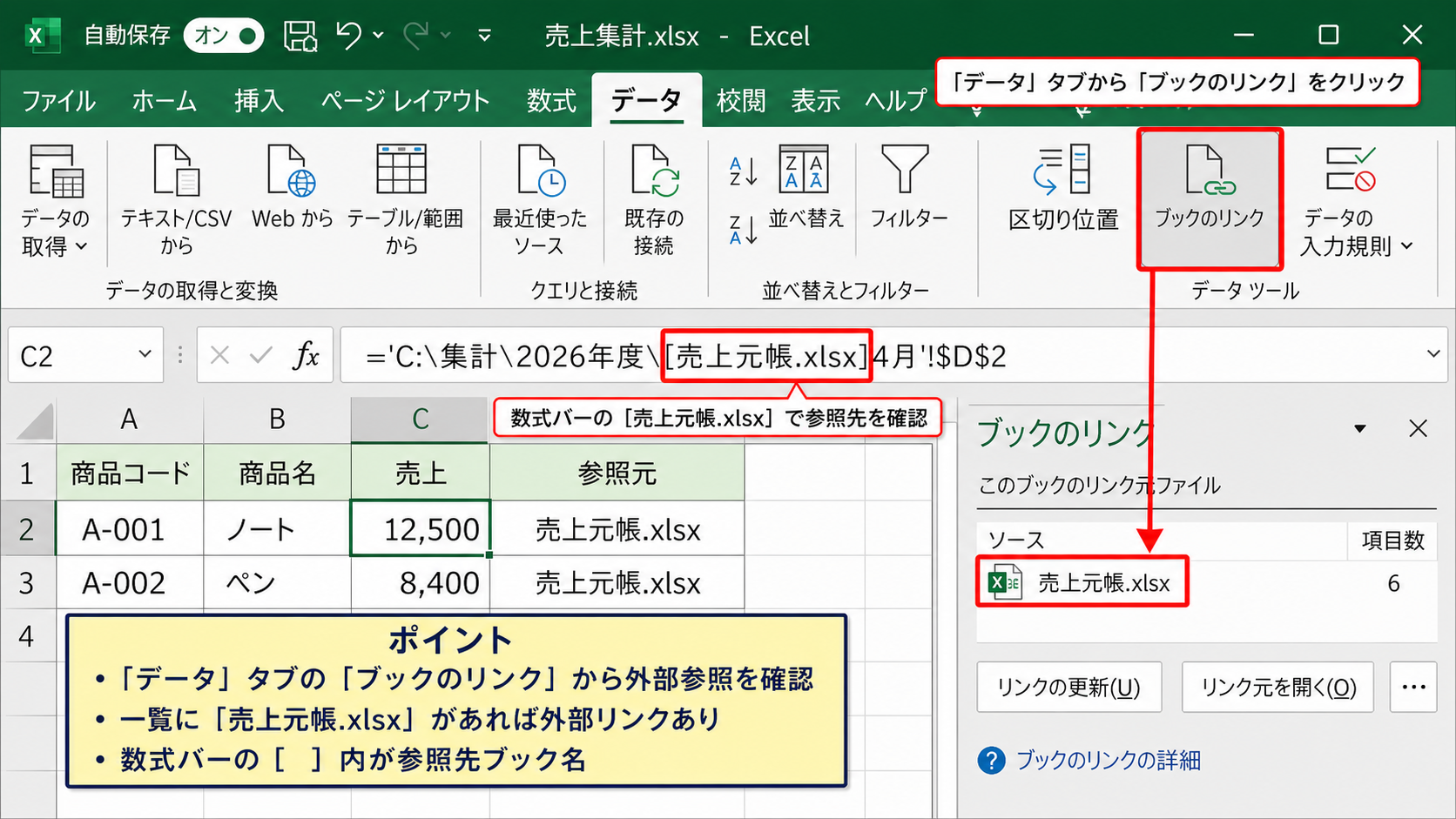Switch to the 数式 tab
This screenshot has width=1456, height=819.
pos(551,101)
